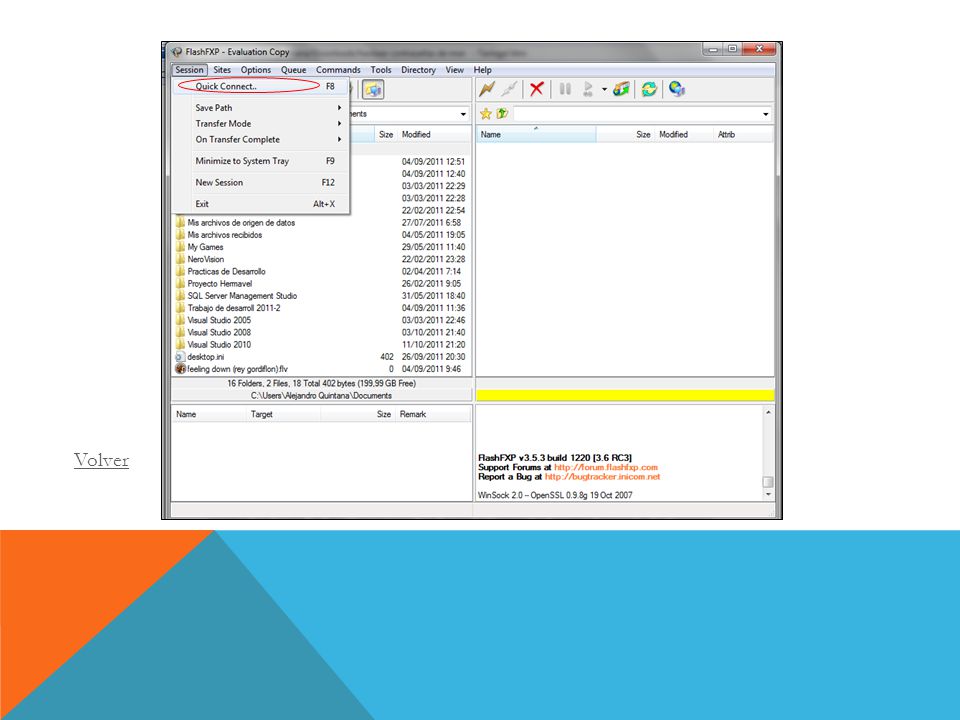960x720 pixels.
Task: Select the 'Trabajo de desarroll 2011-2' folder
Action: pos(234,309)
